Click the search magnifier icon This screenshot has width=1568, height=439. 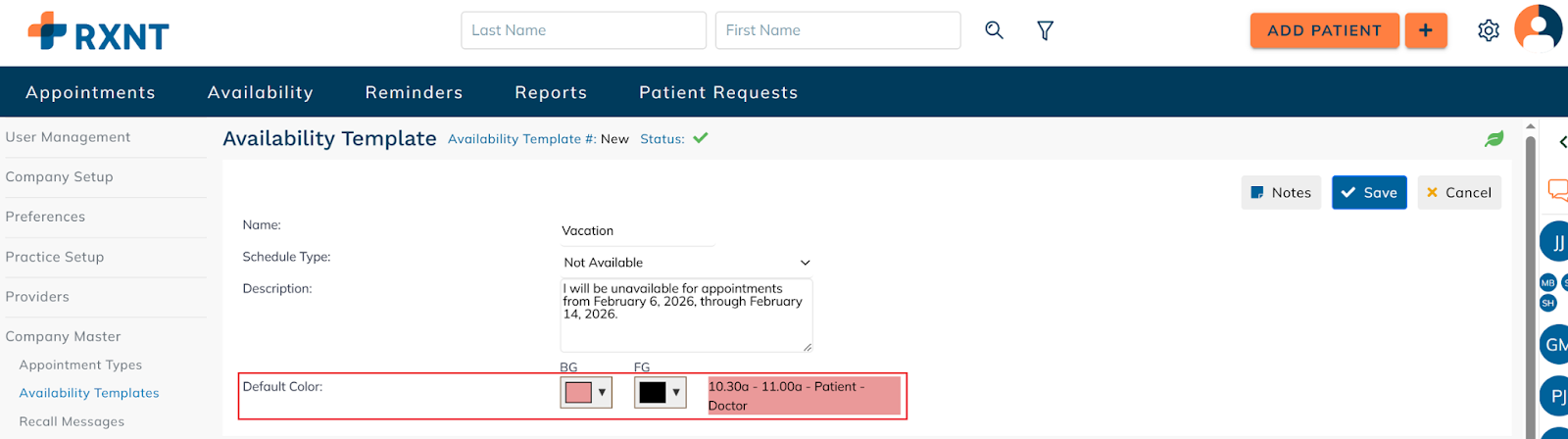click(994, 30)
